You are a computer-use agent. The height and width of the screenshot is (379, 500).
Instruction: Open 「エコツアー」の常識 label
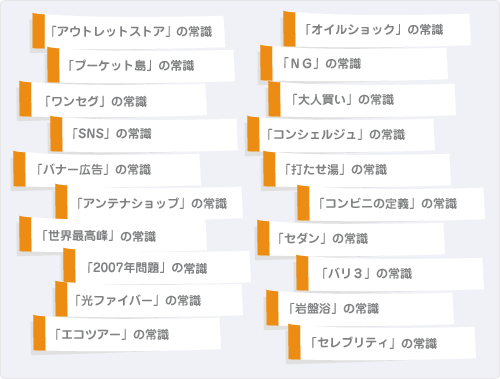[127, 333]
